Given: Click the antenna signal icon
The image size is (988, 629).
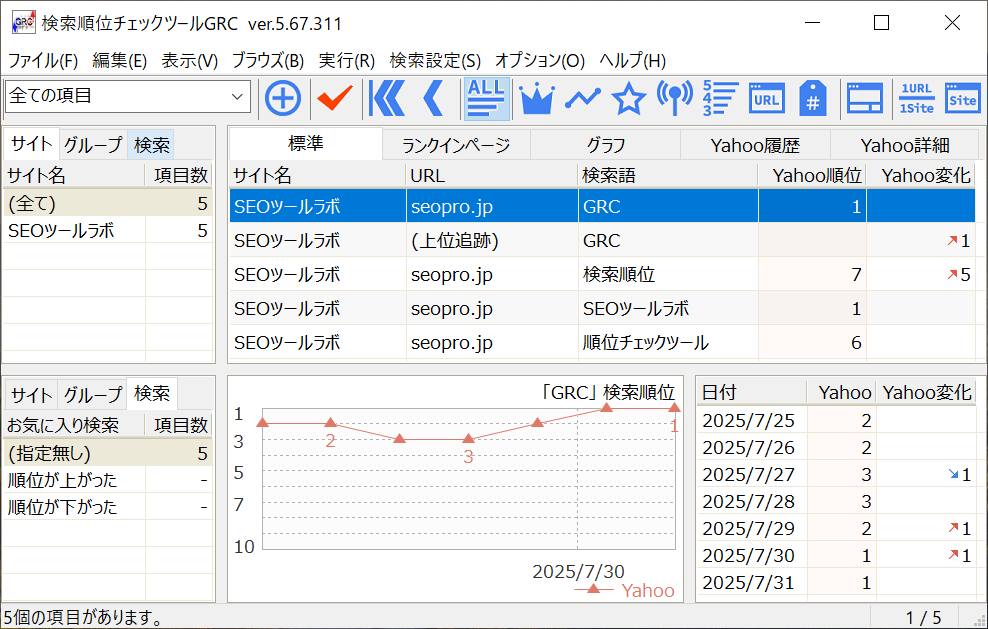Looking at the screenshot, I should [674, 98].
